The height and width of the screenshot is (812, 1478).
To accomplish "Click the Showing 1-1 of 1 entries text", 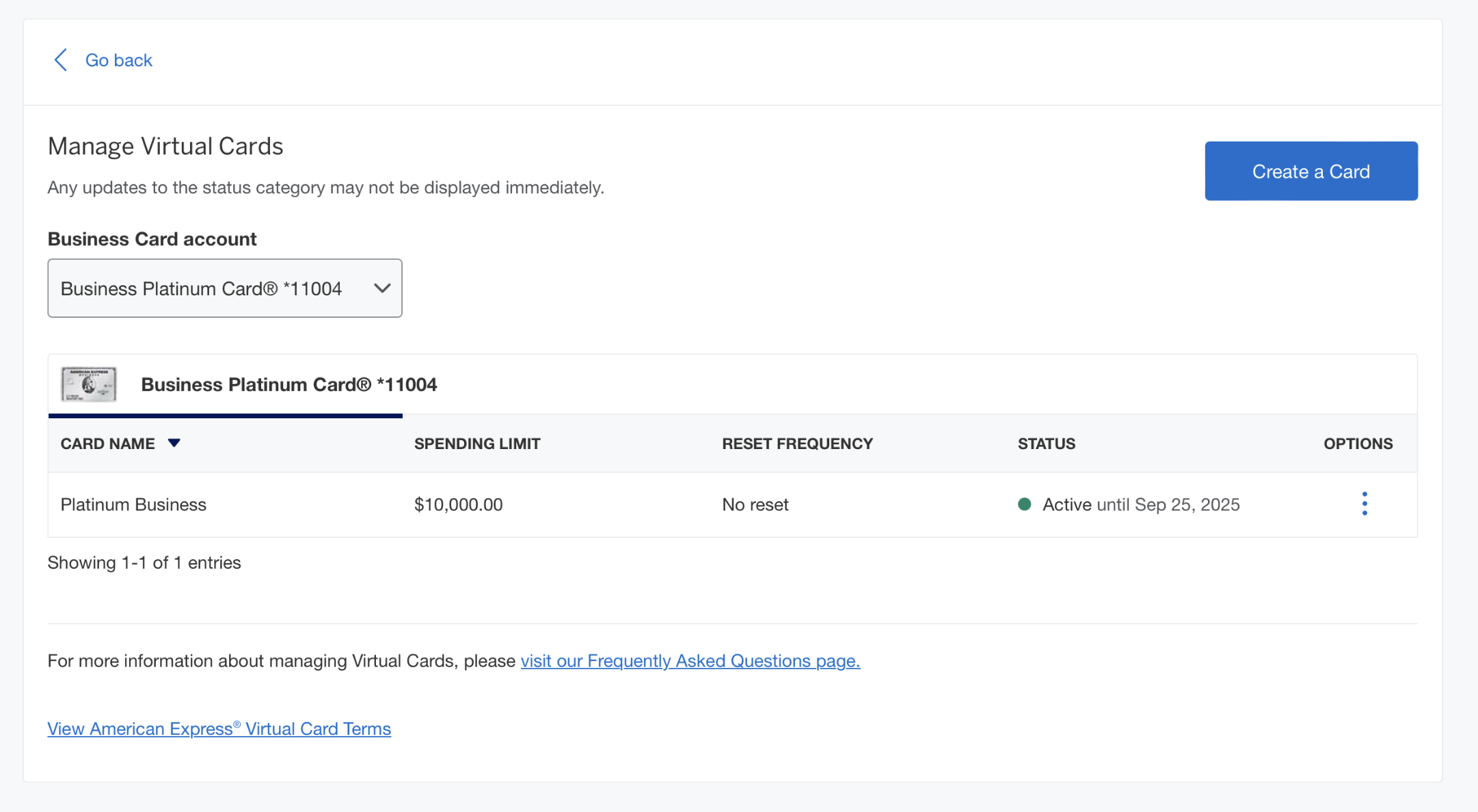I will pyautogui.click(x=144, y=563).
